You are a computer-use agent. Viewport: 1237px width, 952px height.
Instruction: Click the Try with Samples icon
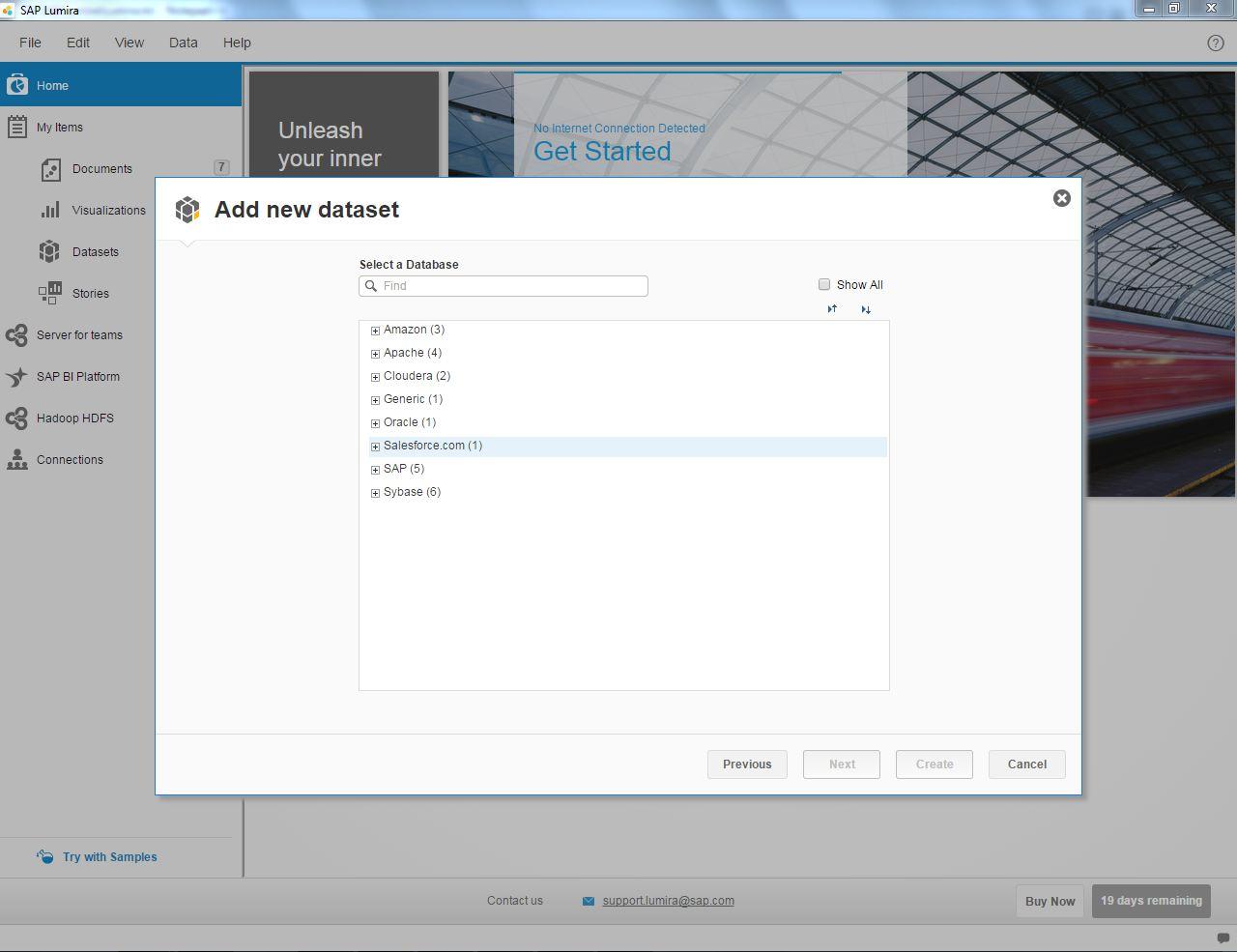coord(45,856)
